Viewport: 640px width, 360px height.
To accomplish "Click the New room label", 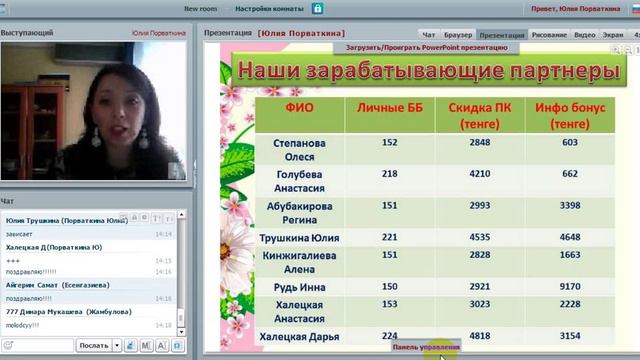I will (x=200, y=9).
